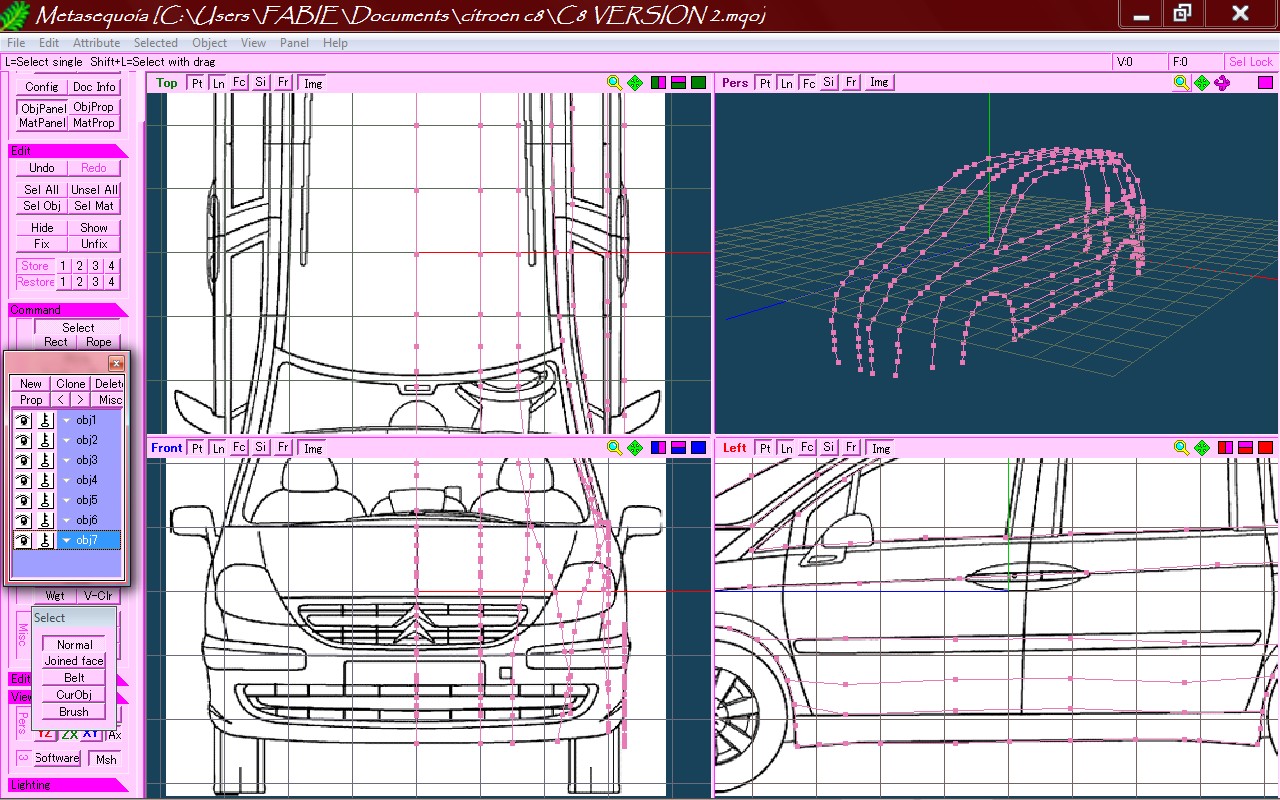Select the full-view layout icon in the Top viewport
This screenshot has width=1280, height=800.
tap(698, 83)
